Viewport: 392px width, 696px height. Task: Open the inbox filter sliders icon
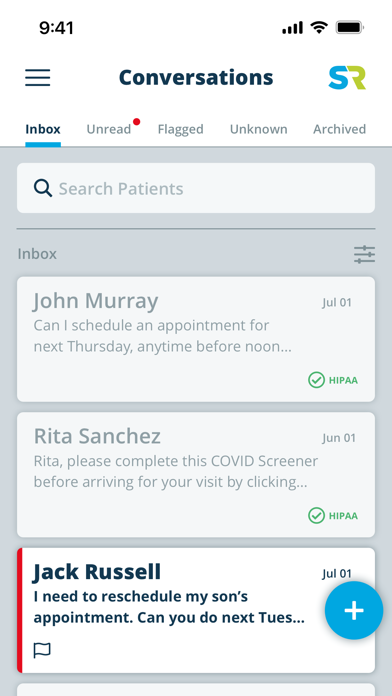click(364, 255)
